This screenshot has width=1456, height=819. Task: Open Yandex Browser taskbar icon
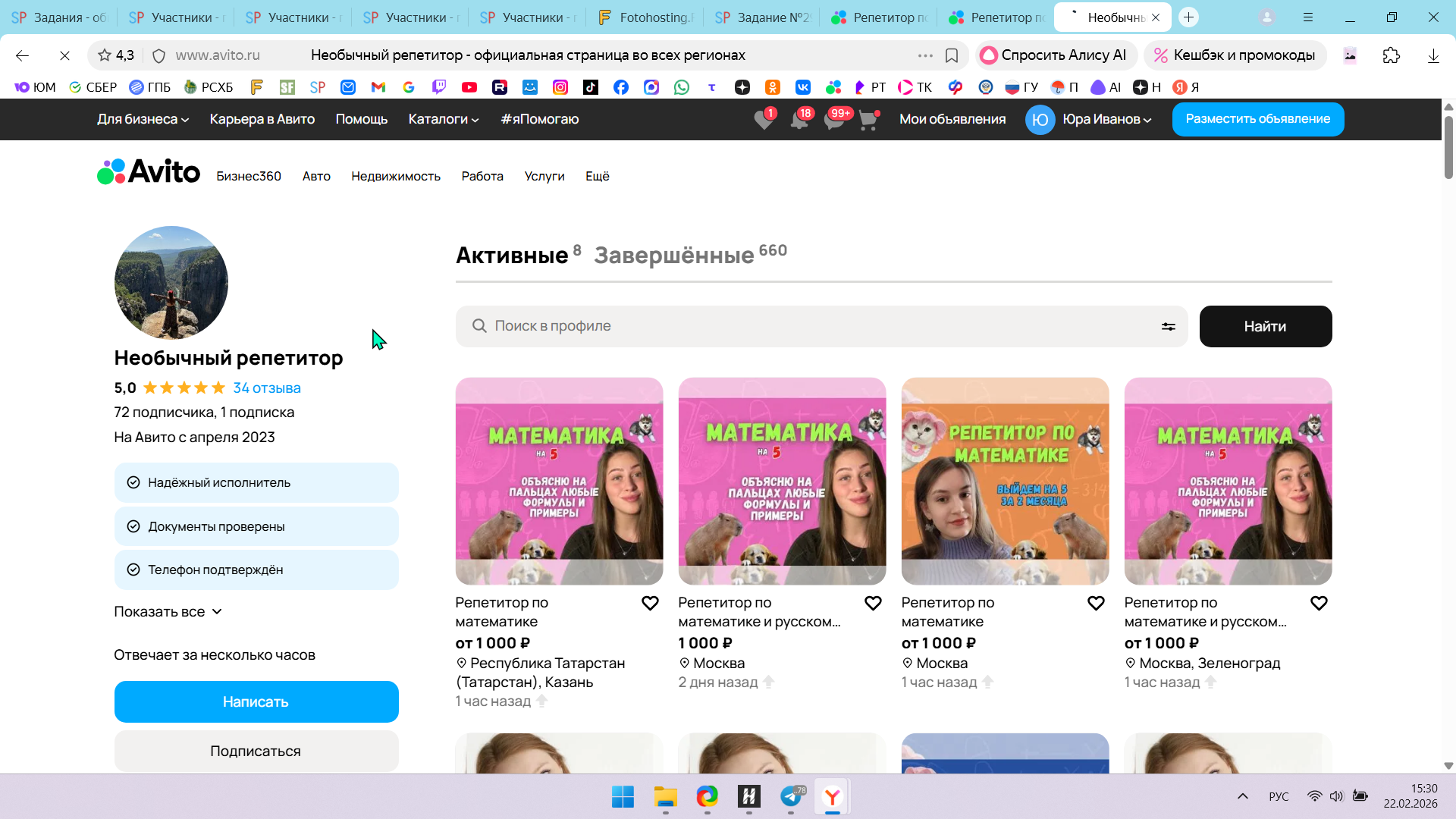(x=832, y=797)
